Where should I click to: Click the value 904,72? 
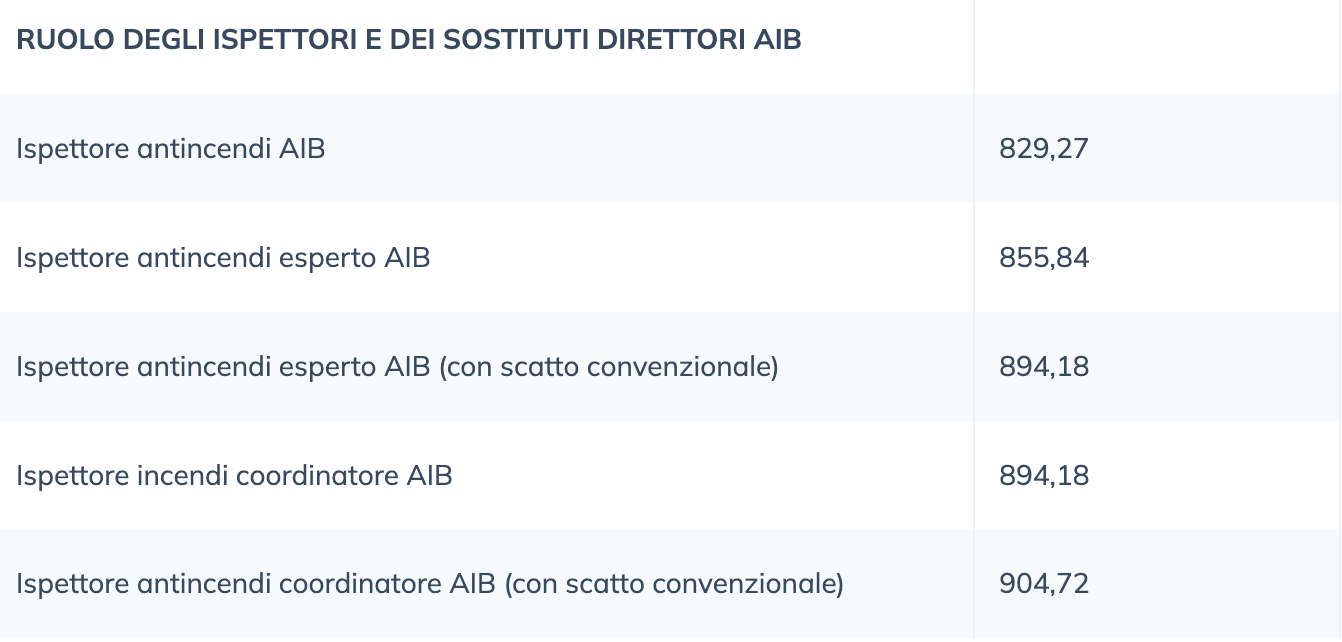[x=1044, y=583]
